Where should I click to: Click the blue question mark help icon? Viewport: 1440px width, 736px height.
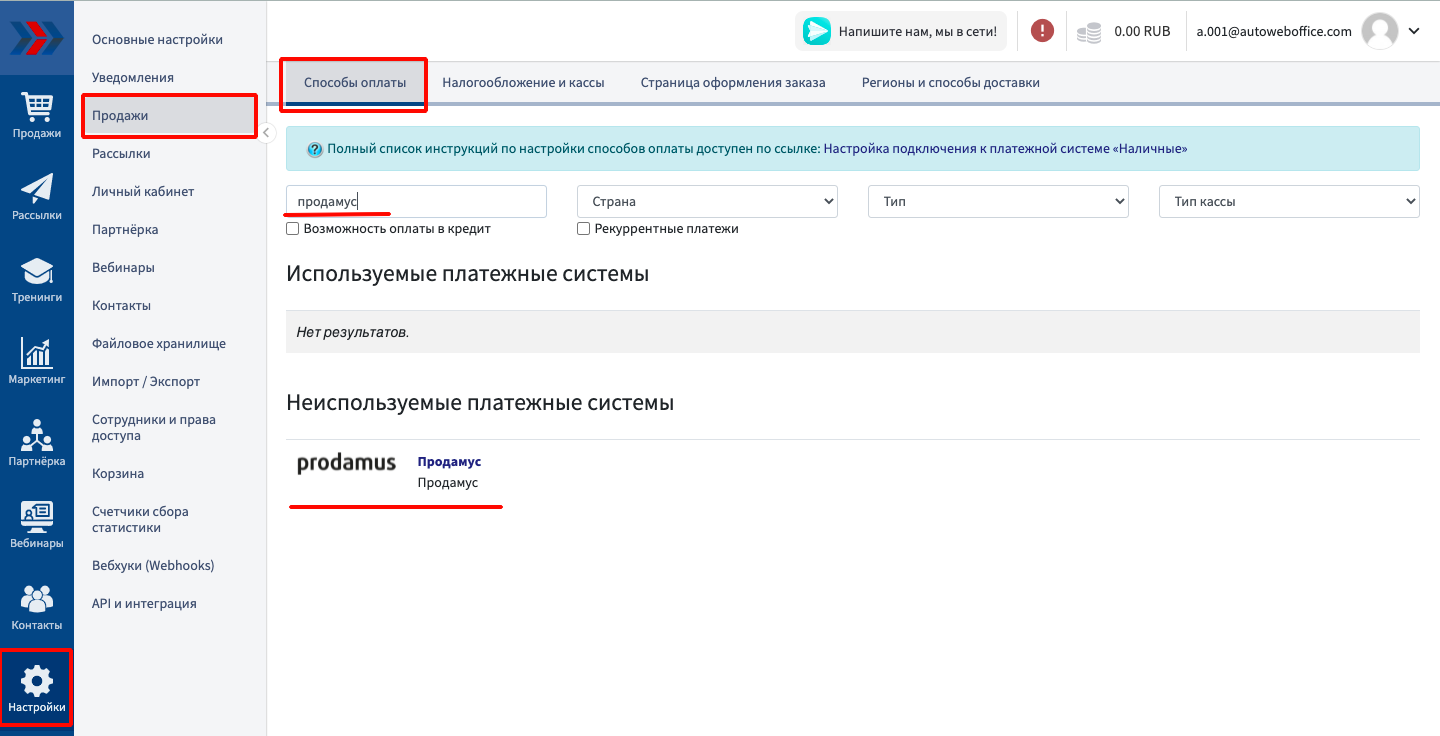(315, 149)
